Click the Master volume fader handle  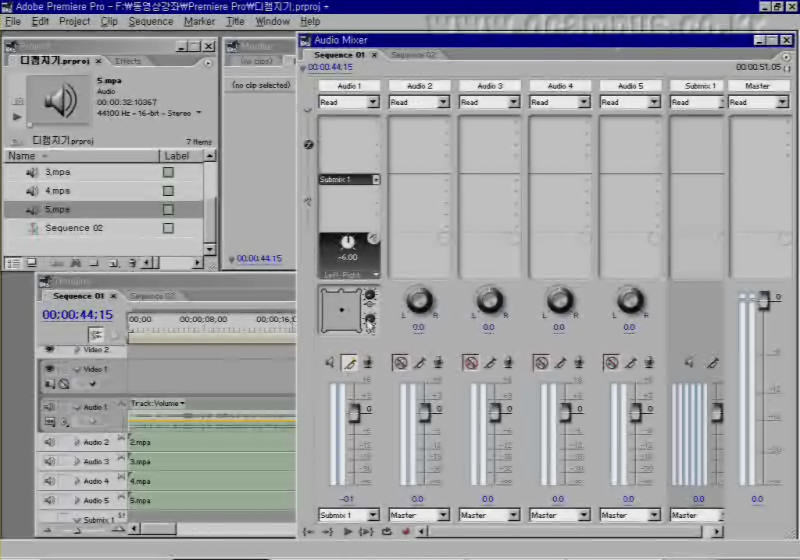tap(764, 300)
